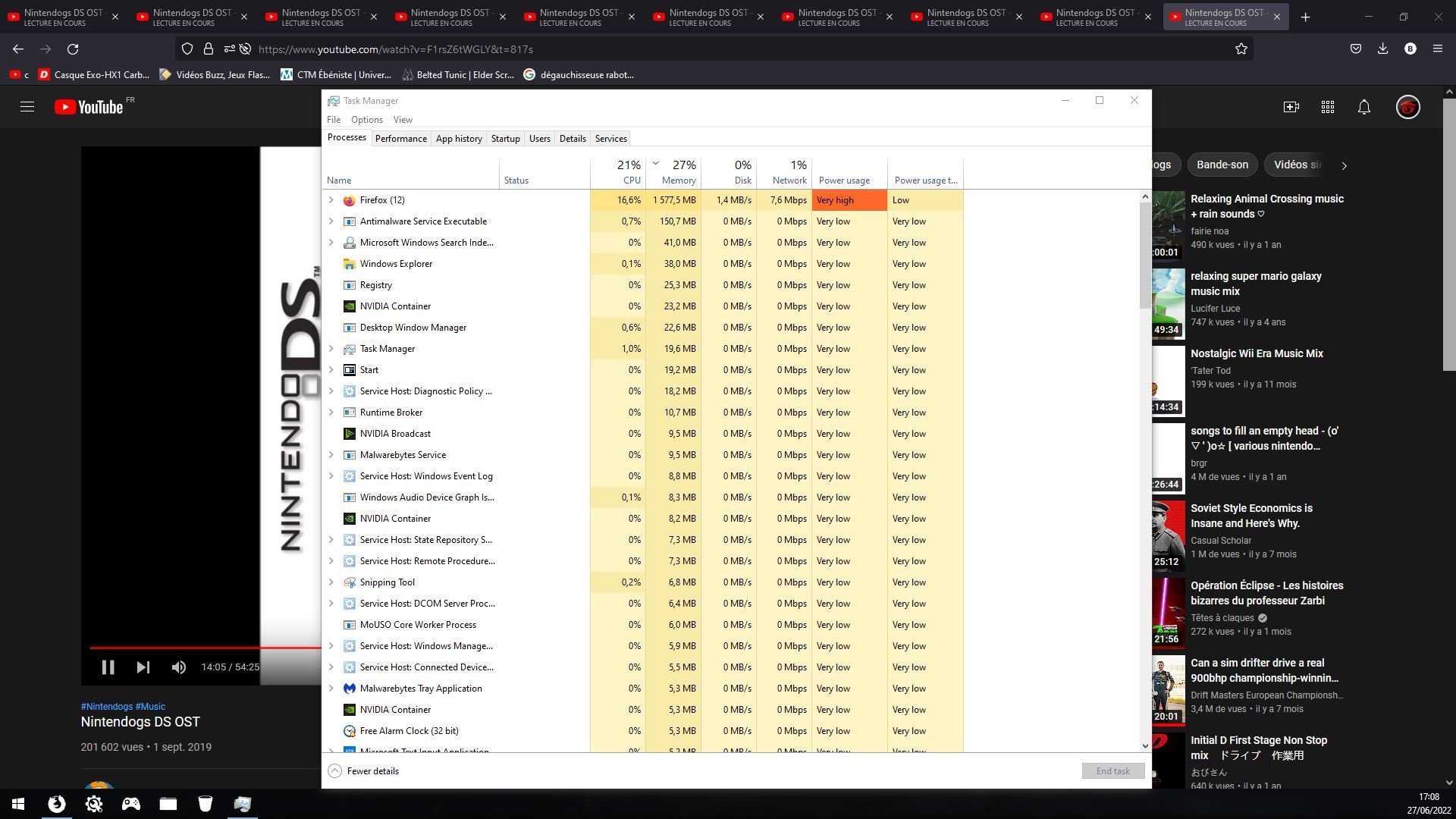Screen dimensions: 1456x819
Task: Open the YouTube notifications bell
Action: click(x=1363, y=107)
